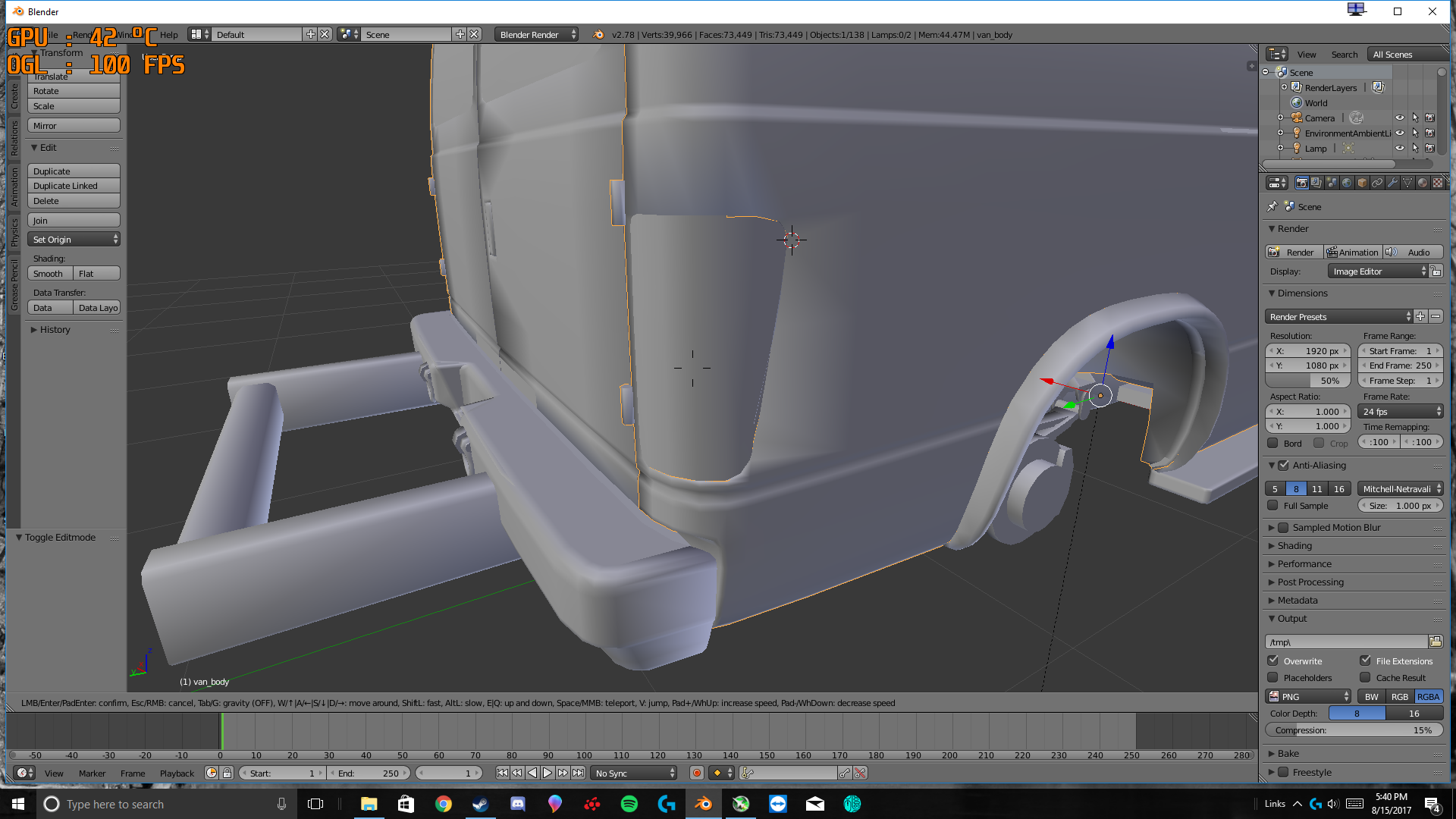
Task: Remove render preset with the minus button
Action: point(1436,316)
